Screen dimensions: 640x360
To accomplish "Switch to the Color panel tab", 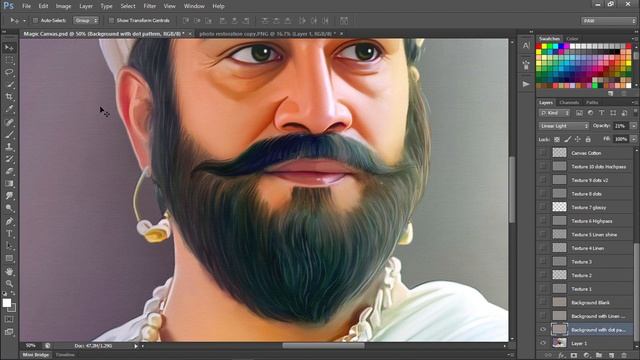I will (x=572, y=39).
